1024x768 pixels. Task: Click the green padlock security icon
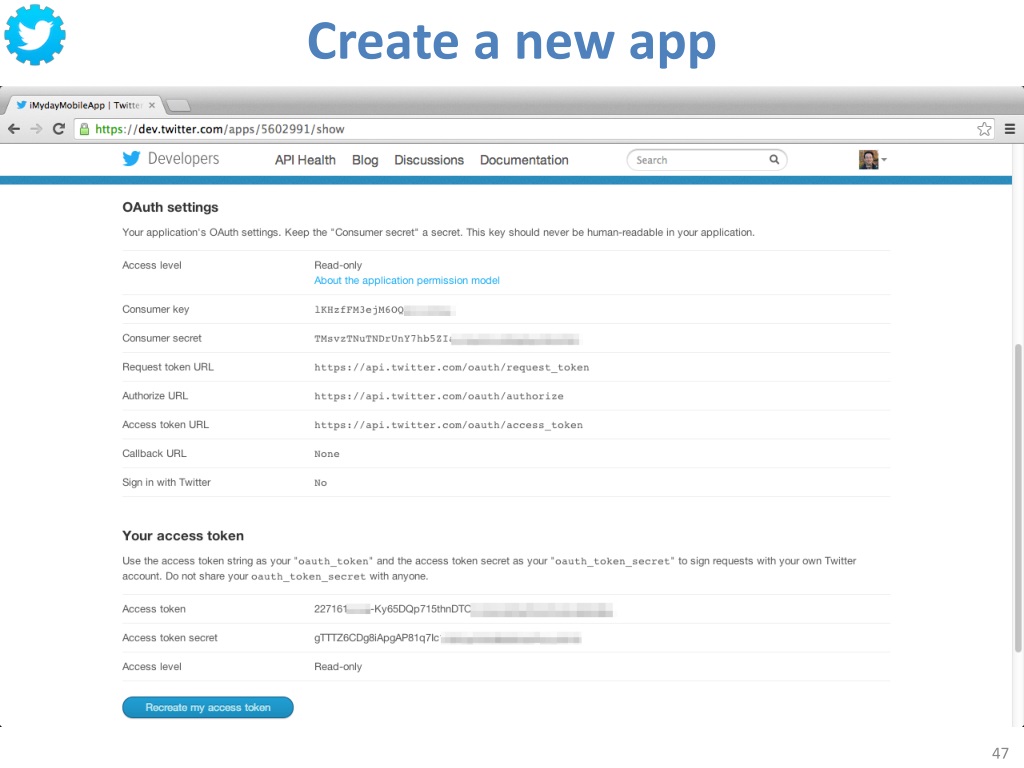pos(84,129)
